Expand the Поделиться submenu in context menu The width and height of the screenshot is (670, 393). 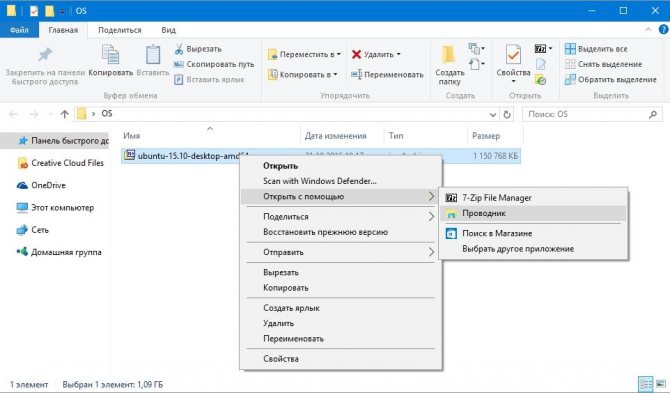tap(341, 217)
